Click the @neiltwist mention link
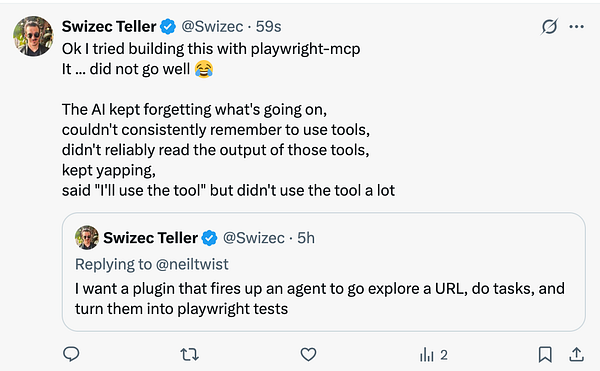This screenshot has height=371, width=600. coord(192,264)
